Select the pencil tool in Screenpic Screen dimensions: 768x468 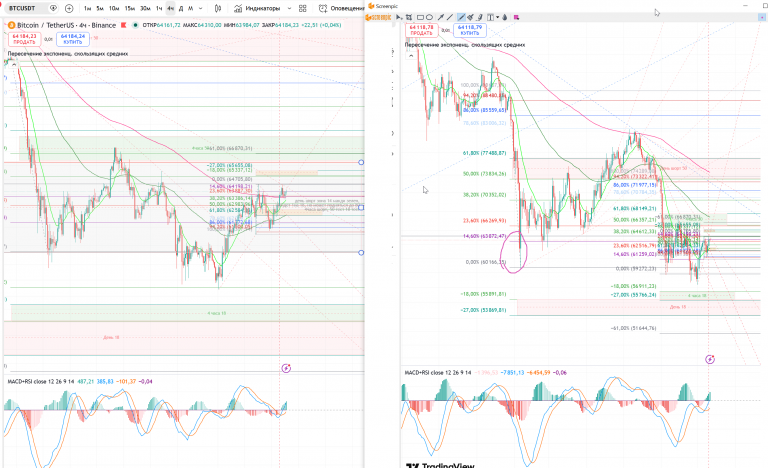point(480,17)
